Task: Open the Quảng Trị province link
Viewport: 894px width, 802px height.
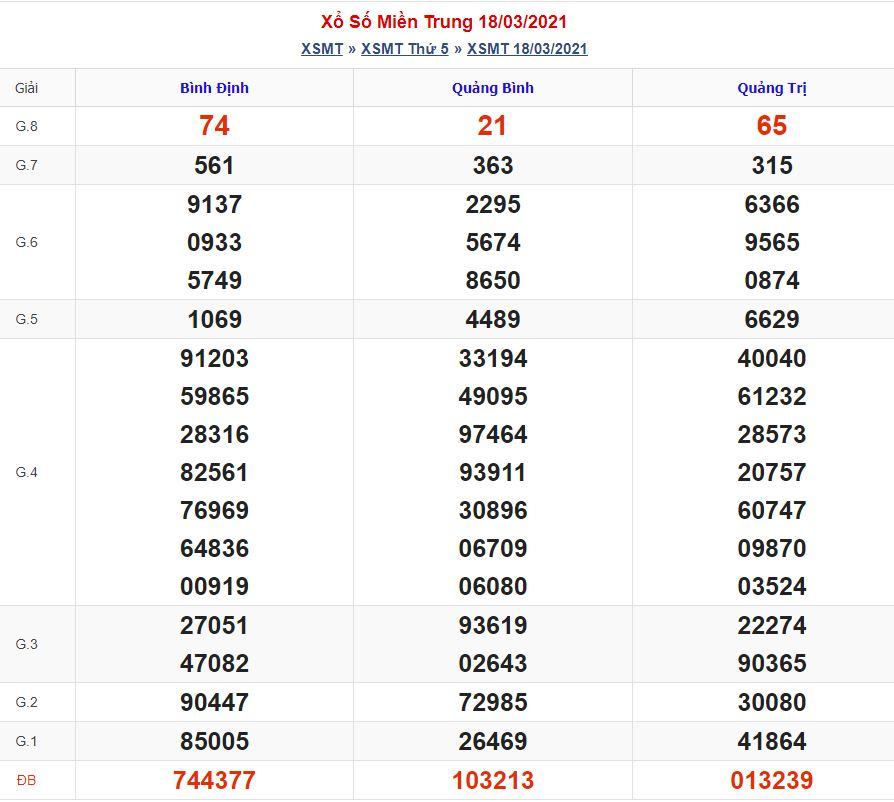Action: 771,88
